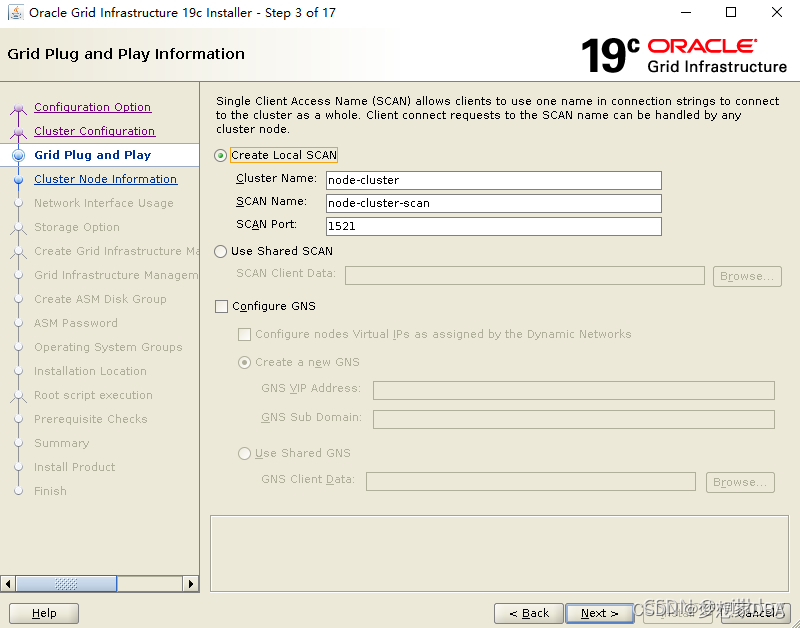Click the Install Product step
The width and height of the screenshot is (800, 628).
pos(74,467)
